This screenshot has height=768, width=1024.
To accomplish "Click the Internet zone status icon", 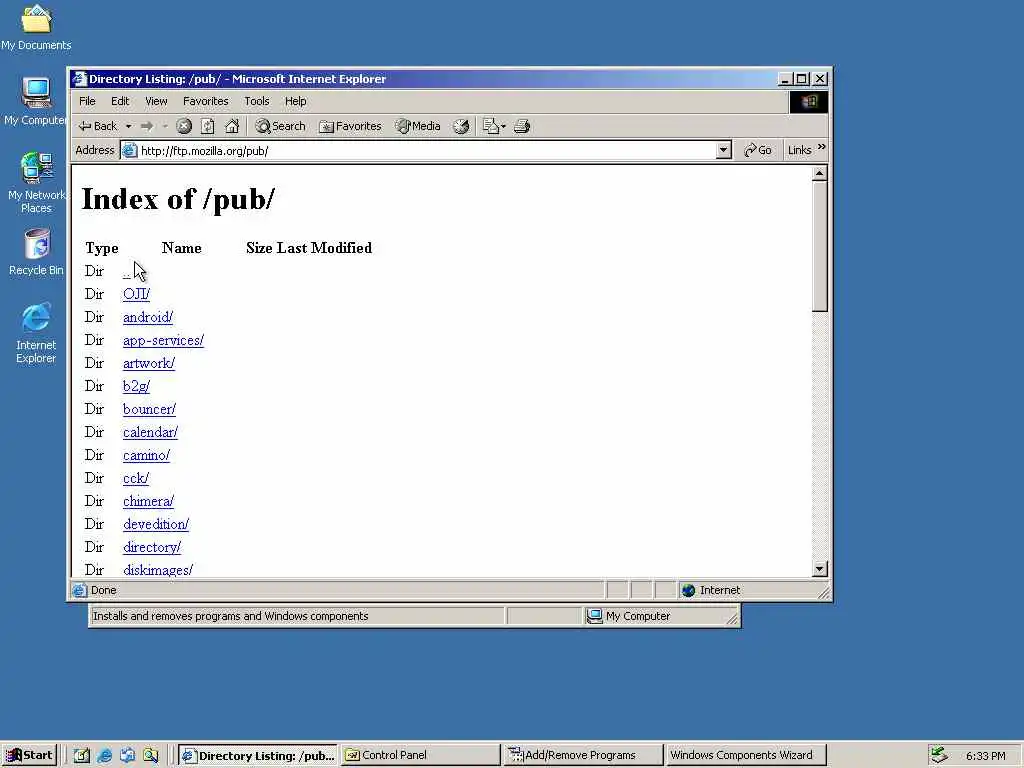I will 688,590.
